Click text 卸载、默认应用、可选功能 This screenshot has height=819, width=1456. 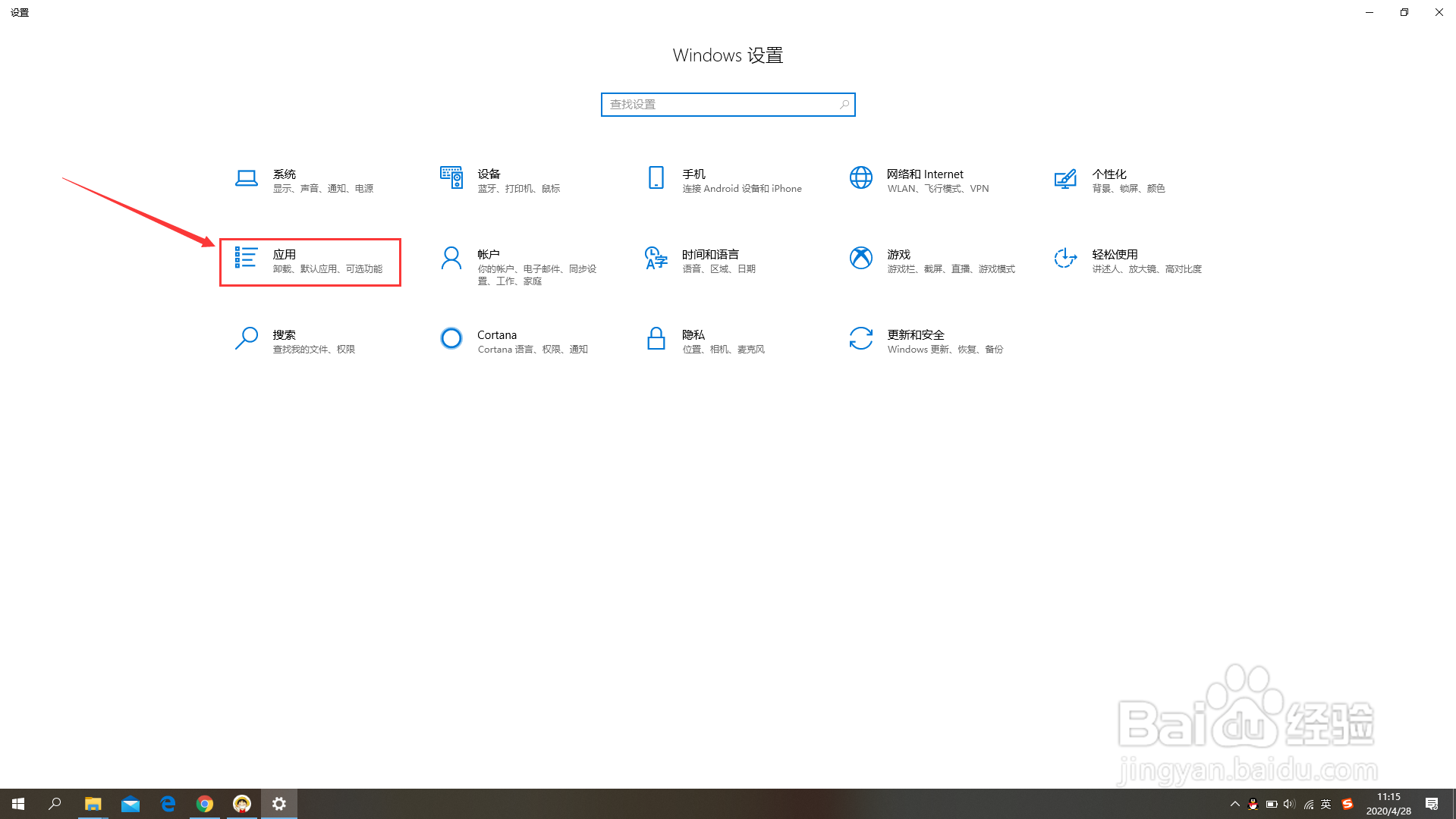(x=328, y=269)
